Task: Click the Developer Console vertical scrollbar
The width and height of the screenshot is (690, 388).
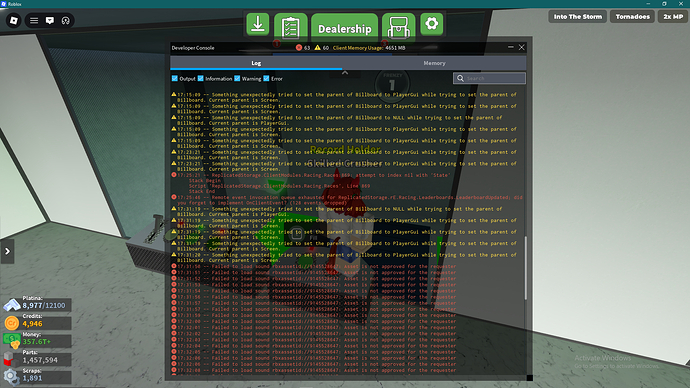Action: [x=525, y=269]
